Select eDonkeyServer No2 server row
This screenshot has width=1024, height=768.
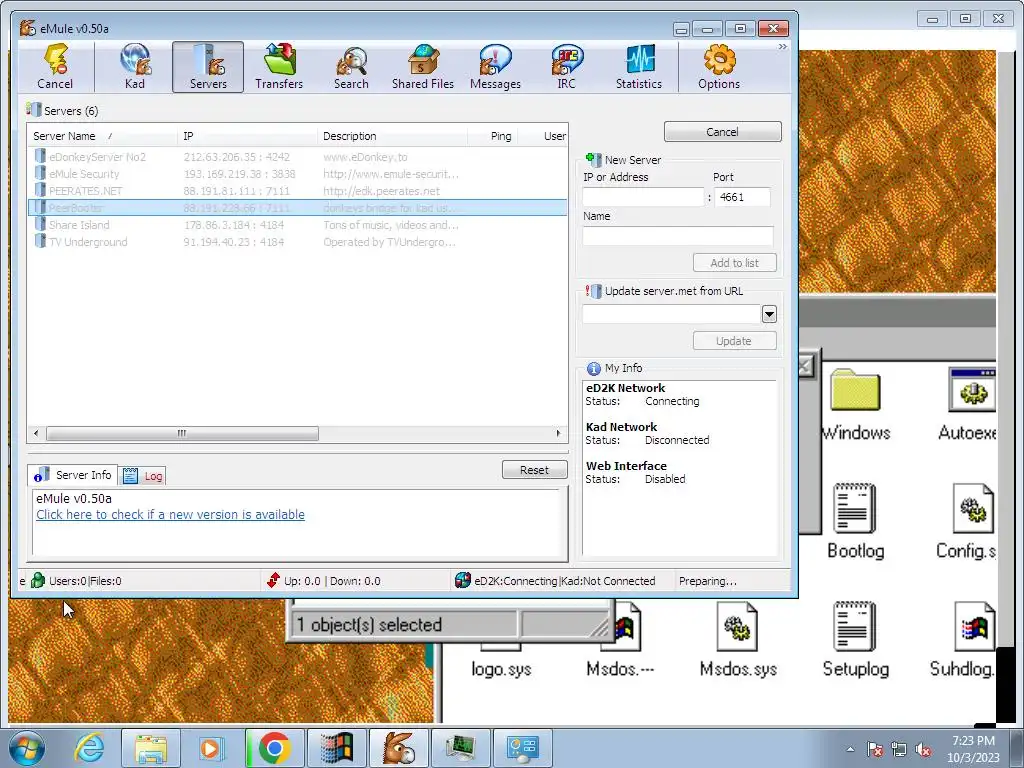297,157
